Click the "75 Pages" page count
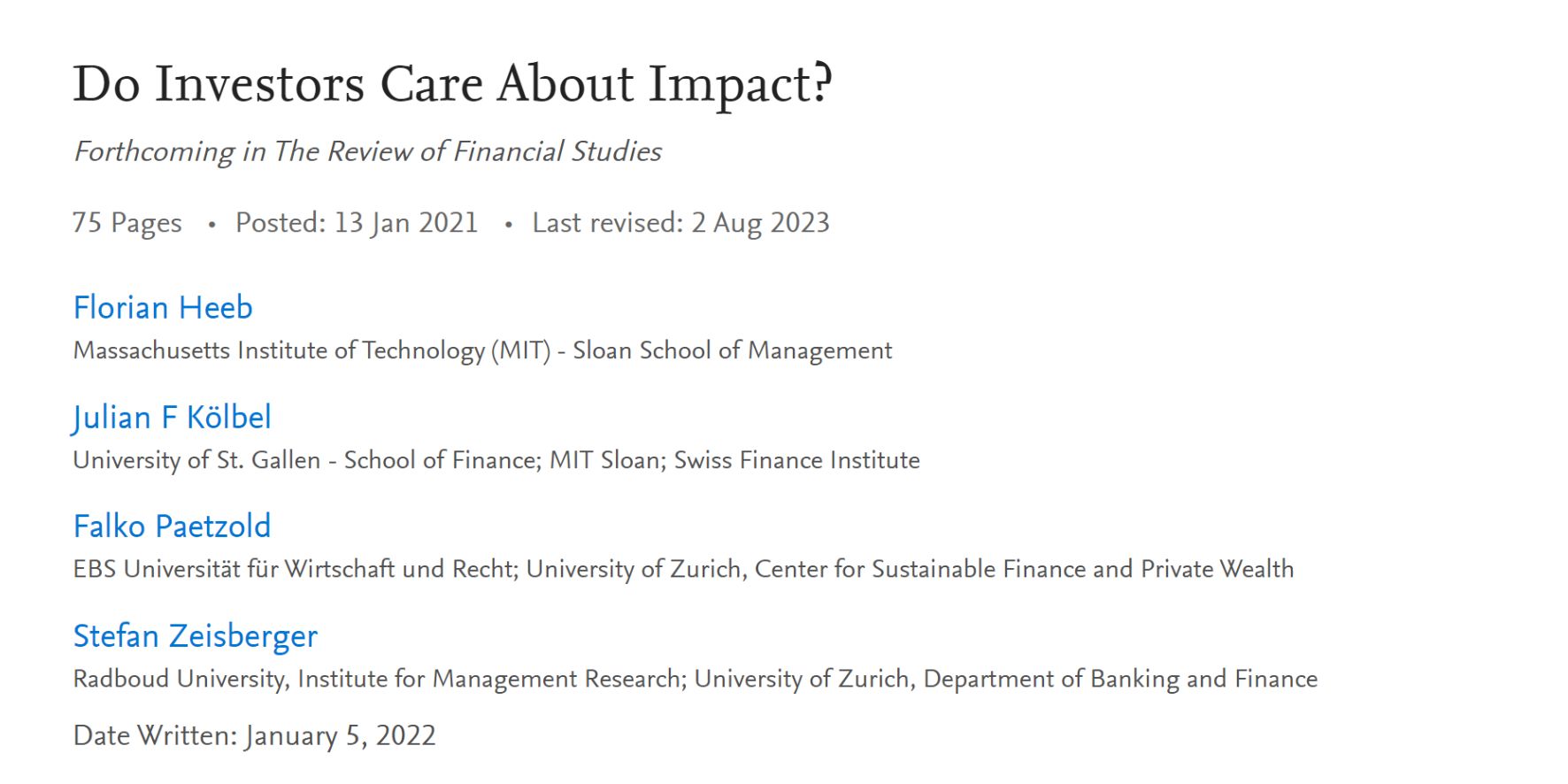Viewport: 1568px width, 784px height. point(127,223)
